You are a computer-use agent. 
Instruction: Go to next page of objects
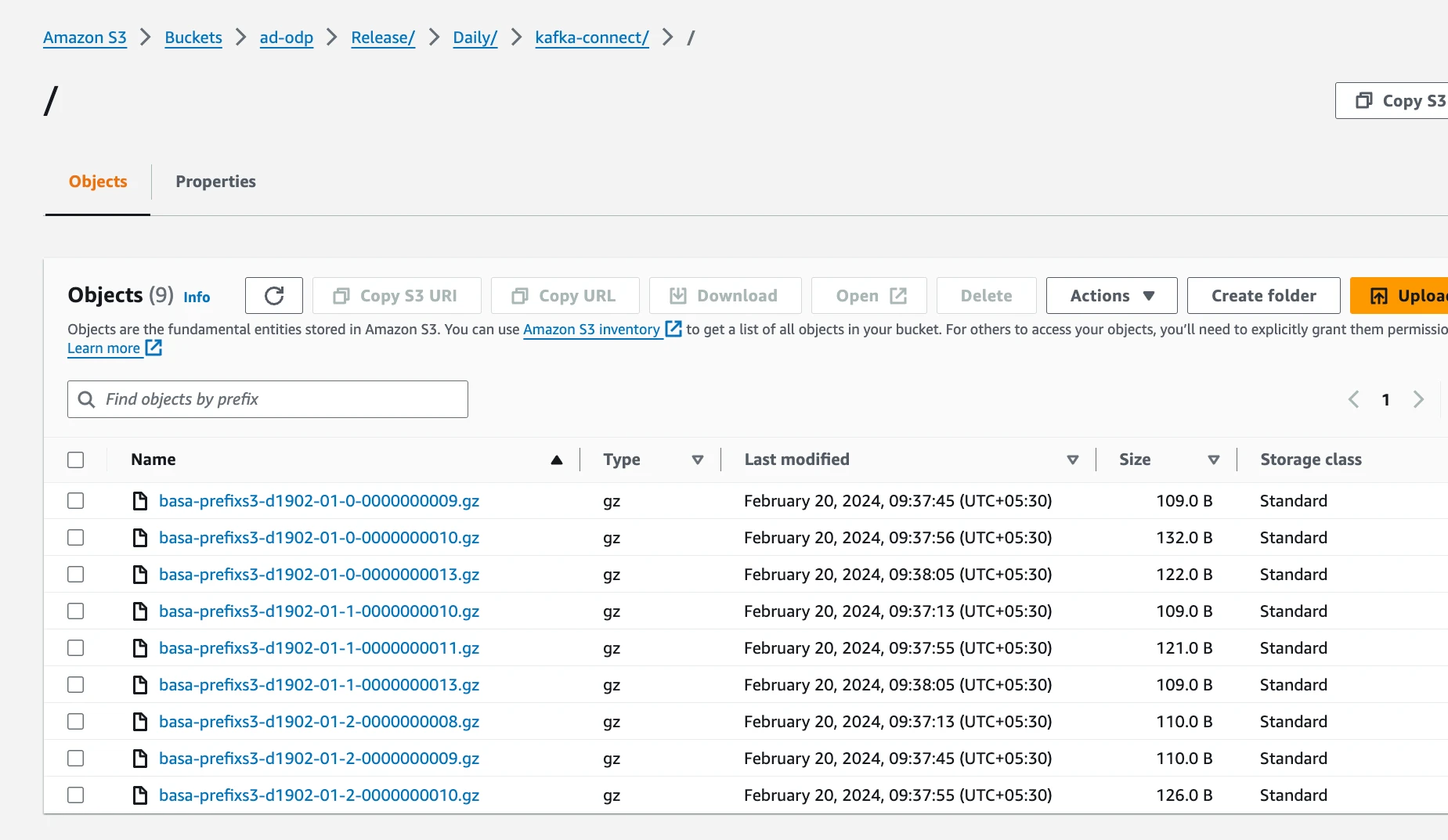[x=1418, y=399]
